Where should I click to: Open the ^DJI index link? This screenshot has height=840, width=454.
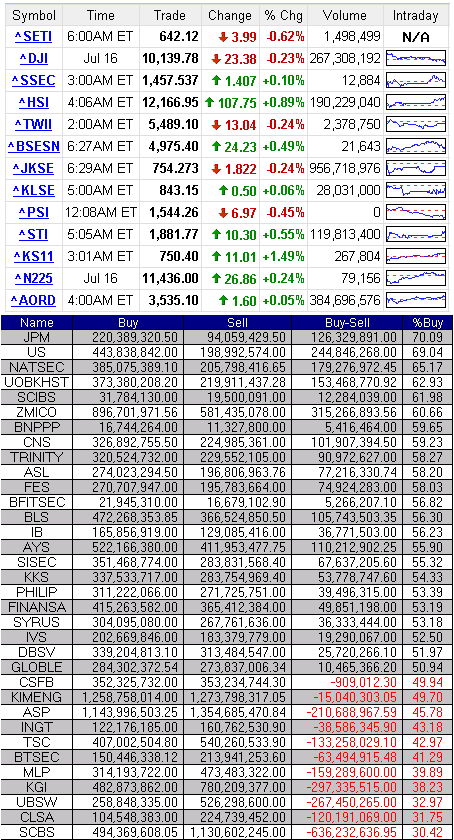click(33, 59)
